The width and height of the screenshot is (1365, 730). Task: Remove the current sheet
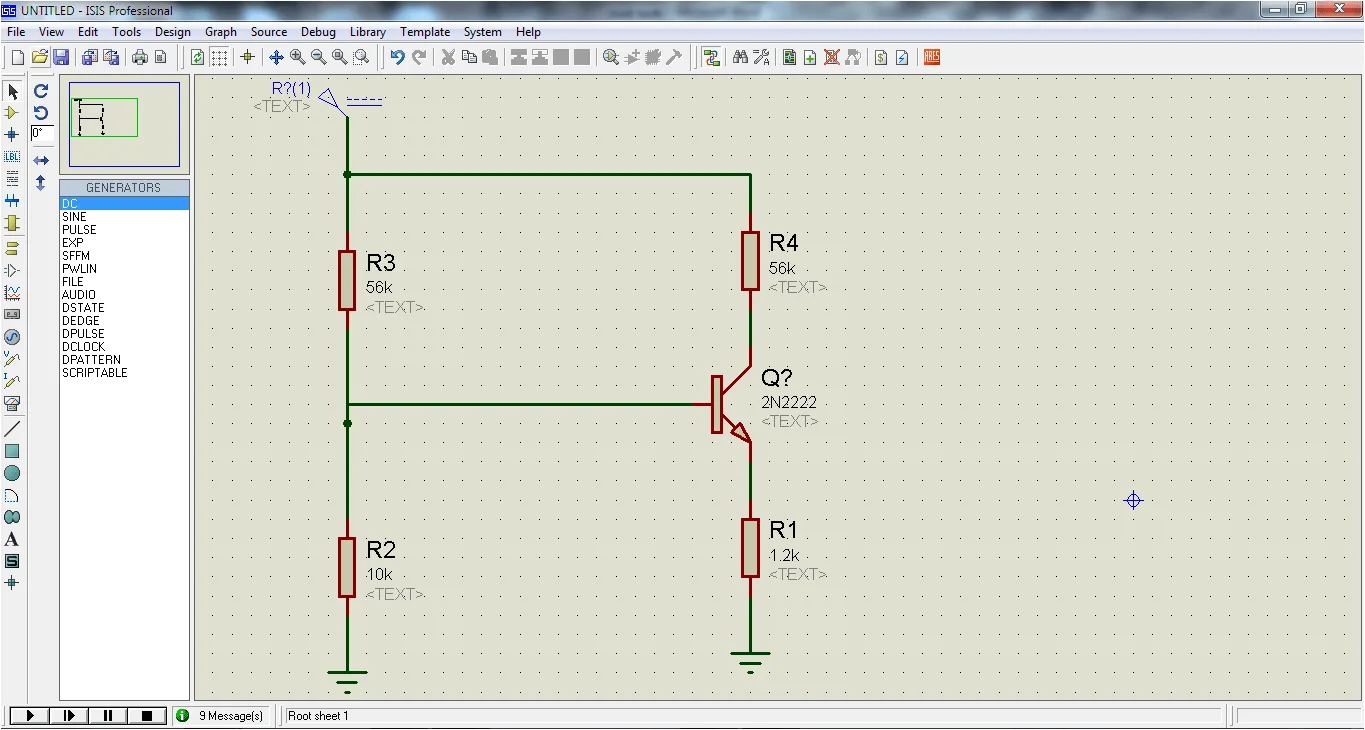831,58
